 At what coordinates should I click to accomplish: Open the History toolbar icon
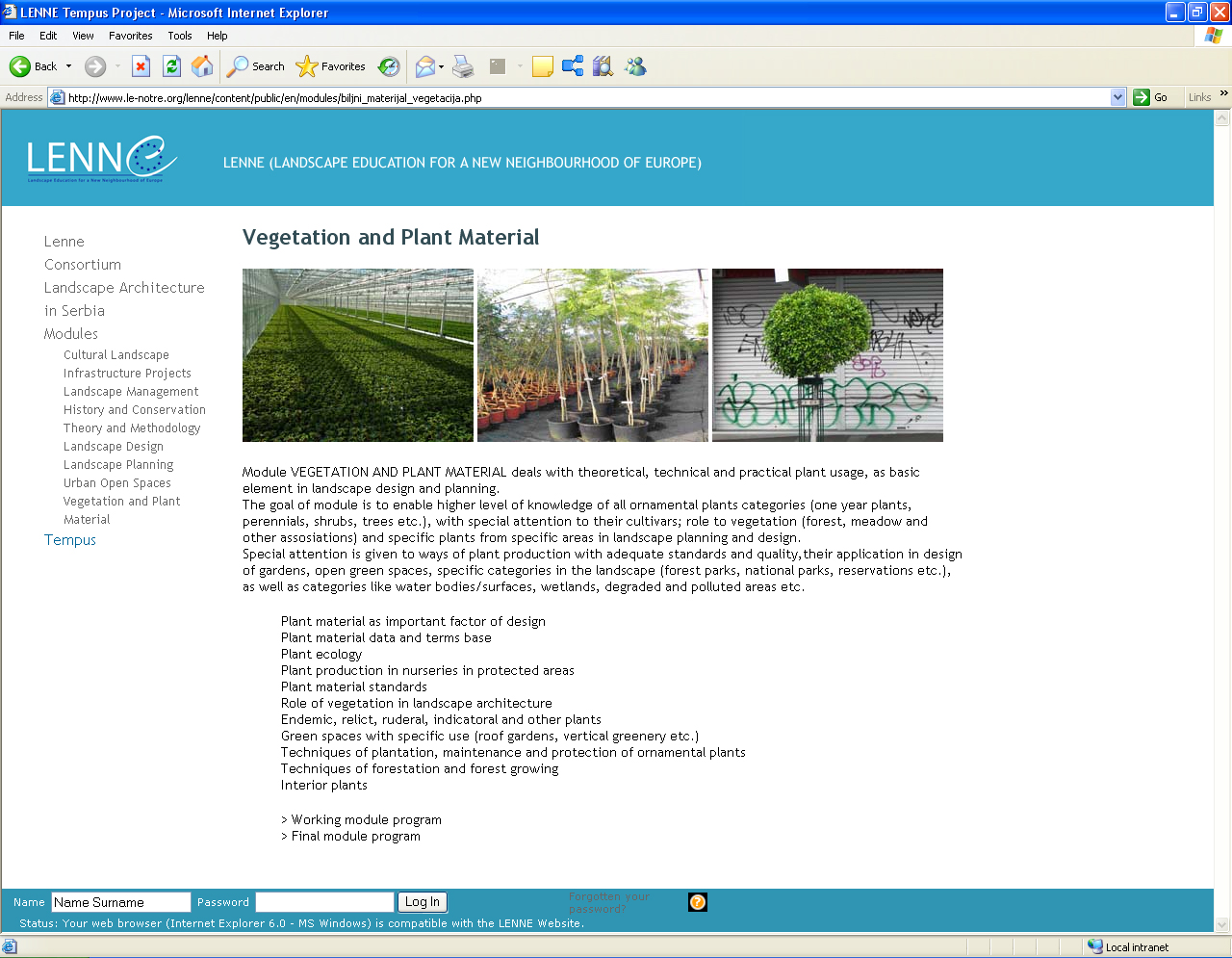(389, 66)
